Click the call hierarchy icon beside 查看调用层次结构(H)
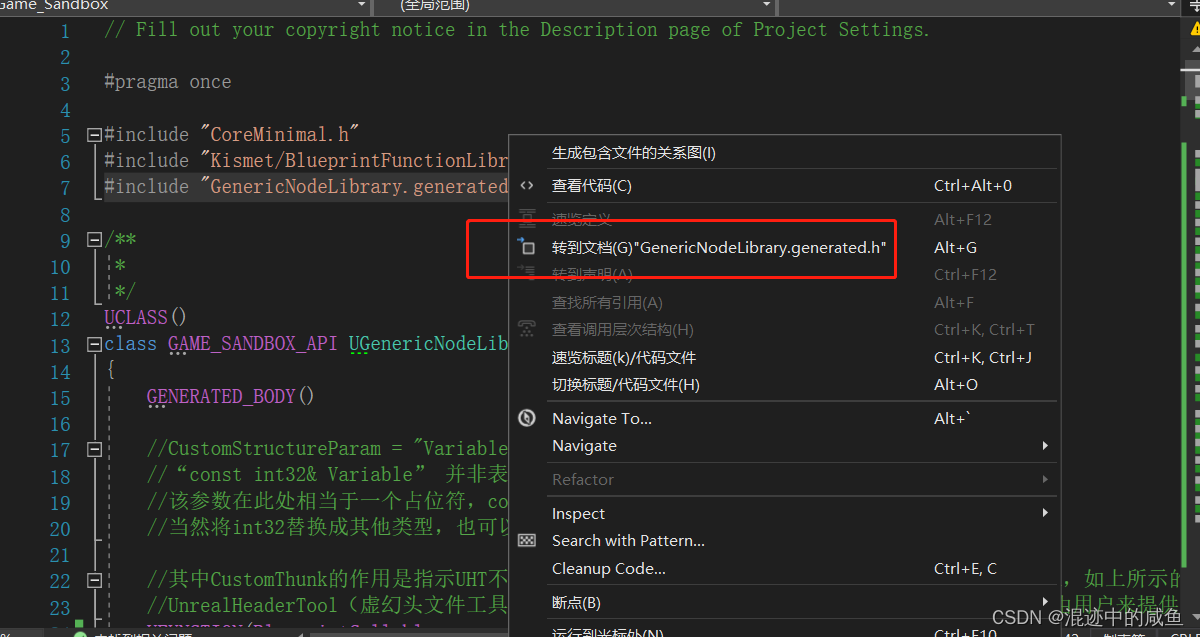Image resolution: width=1200 pixels, height=637 pixels. click(x=527, y=329)
